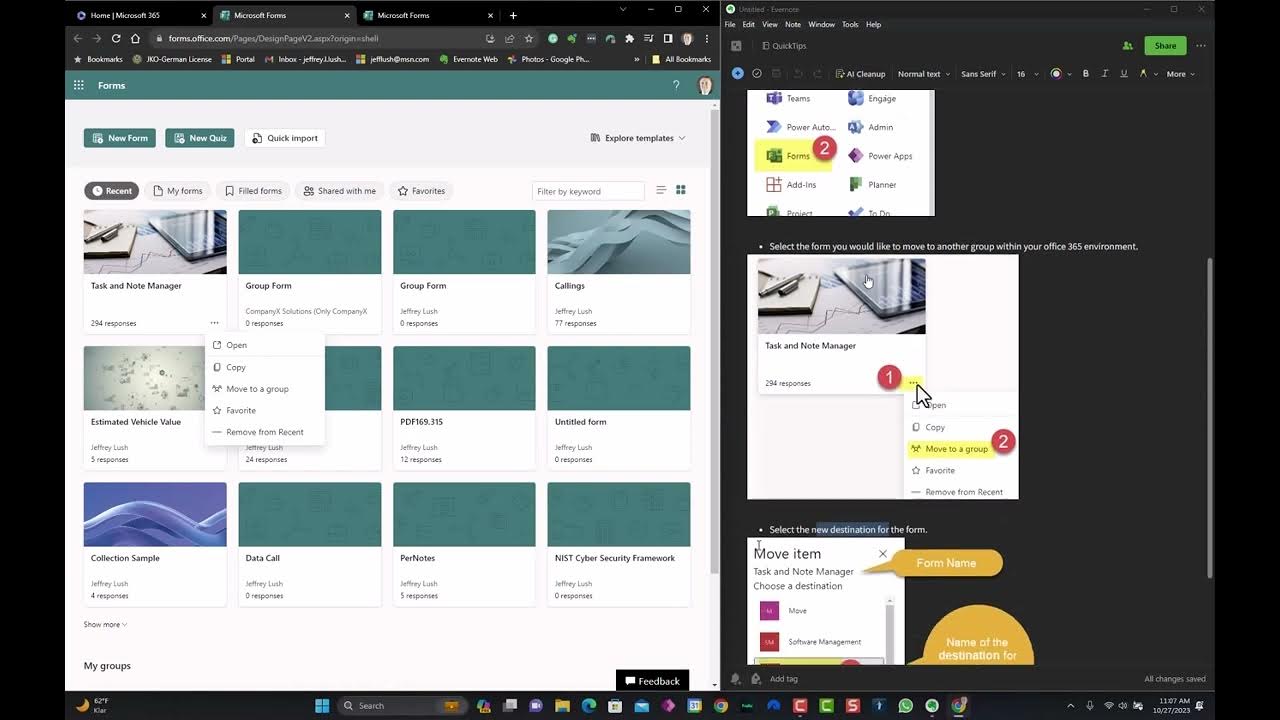Click the New Form button
Viewport: 1280px width, 720px height.
click(x=120, y=138)
